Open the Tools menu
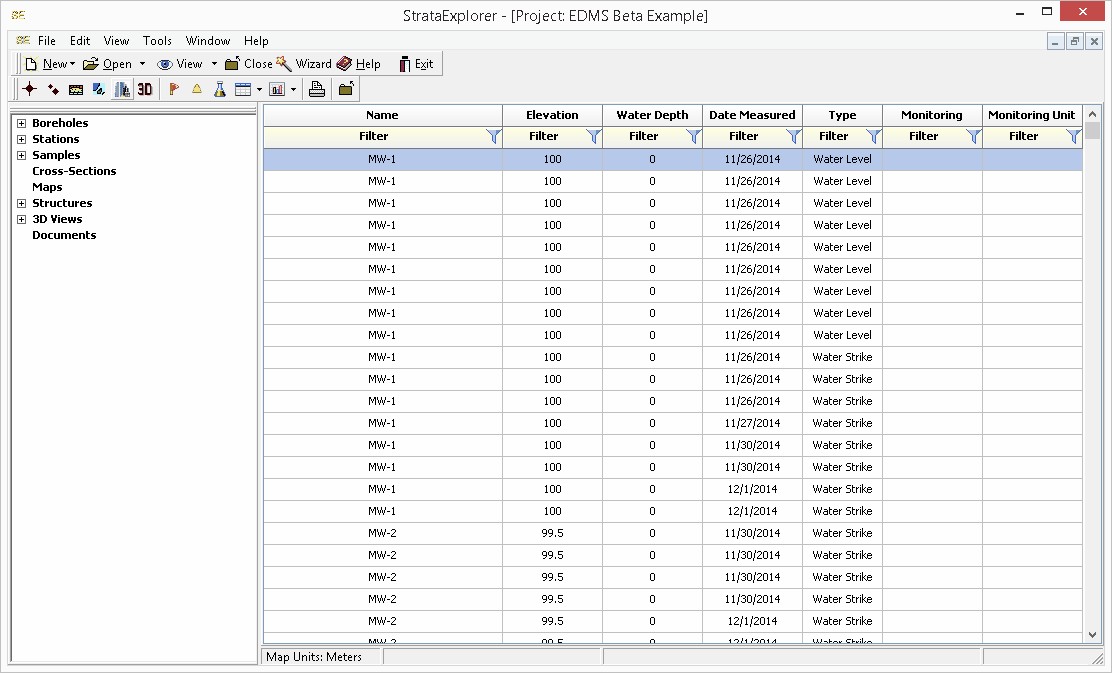This screenshot has height=673, width=1112. click(157, 41)
